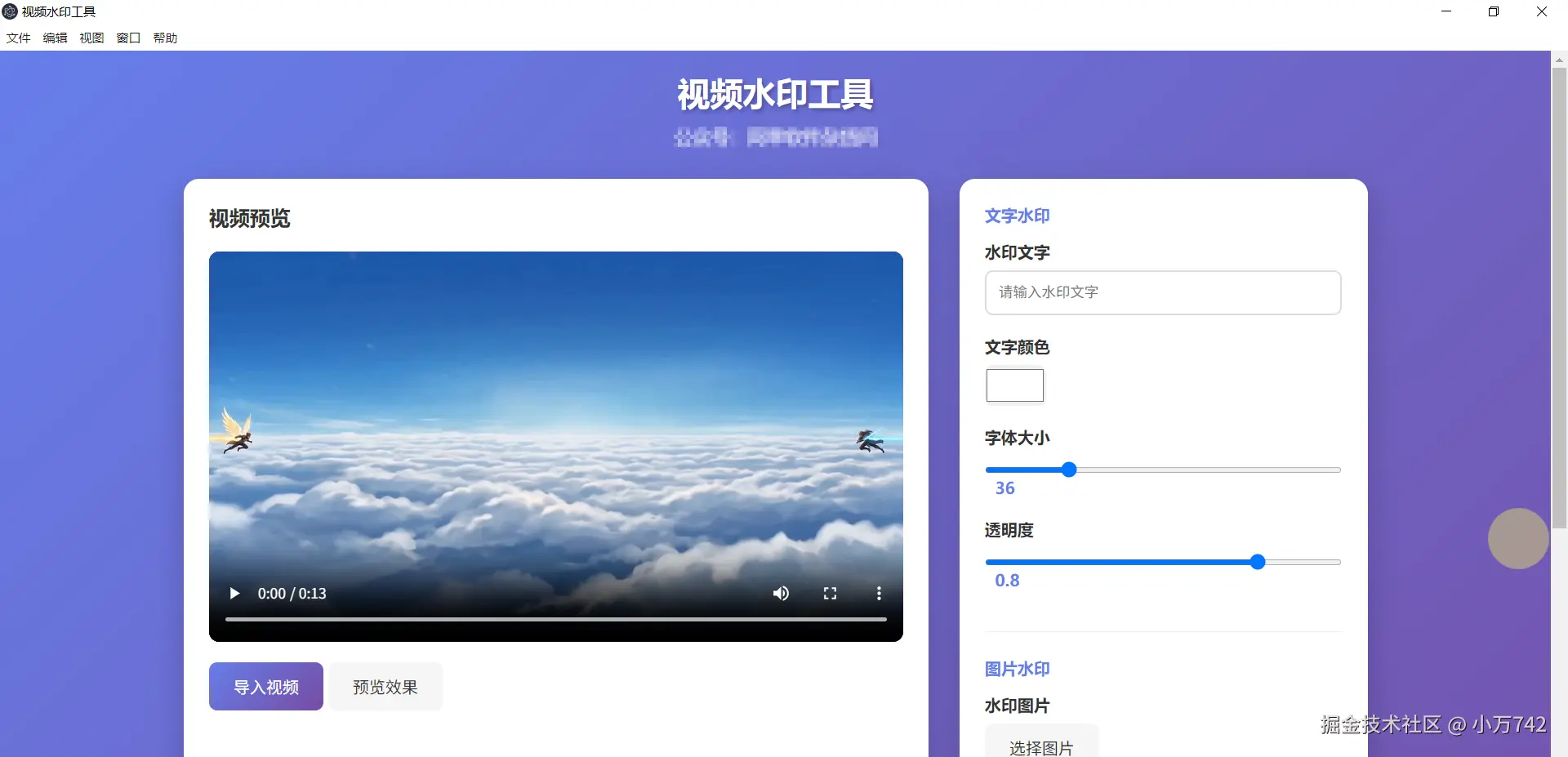Minimize the 视频水印工具 window

coord(1446,11)
